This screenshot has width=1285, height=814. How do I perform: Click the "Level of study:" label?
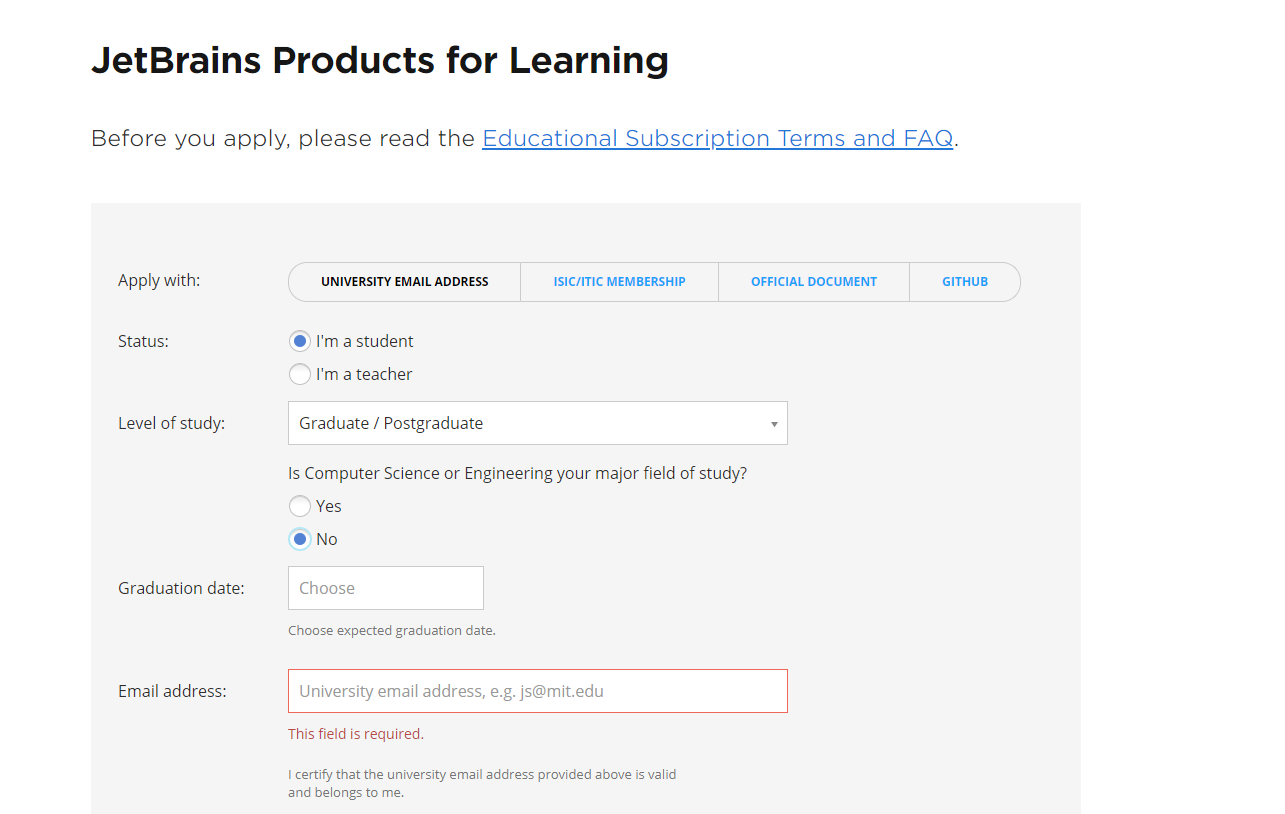171,423
